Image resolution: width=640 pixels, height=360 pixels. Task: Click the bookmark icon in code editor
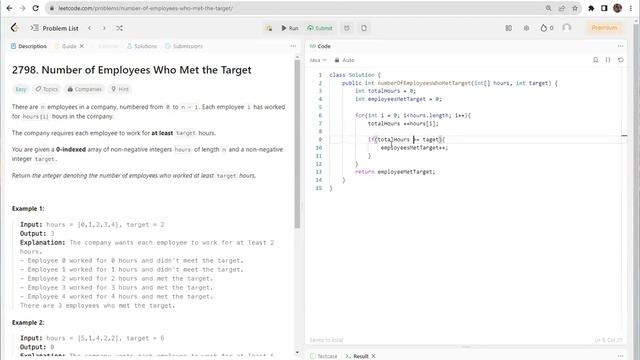tap(596, 60)
